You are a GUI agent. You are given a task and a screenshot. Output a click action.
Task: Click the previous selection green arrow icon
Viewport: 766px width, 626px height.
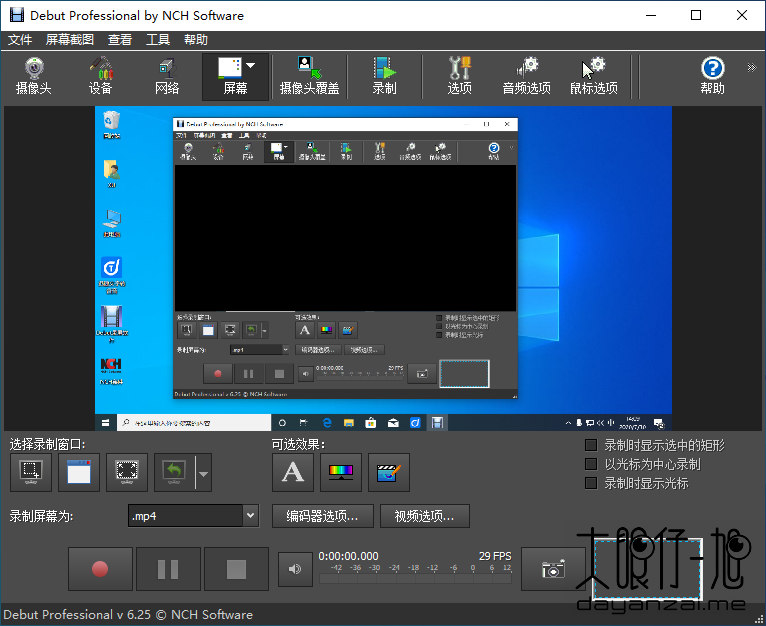(x=174, y=472)
